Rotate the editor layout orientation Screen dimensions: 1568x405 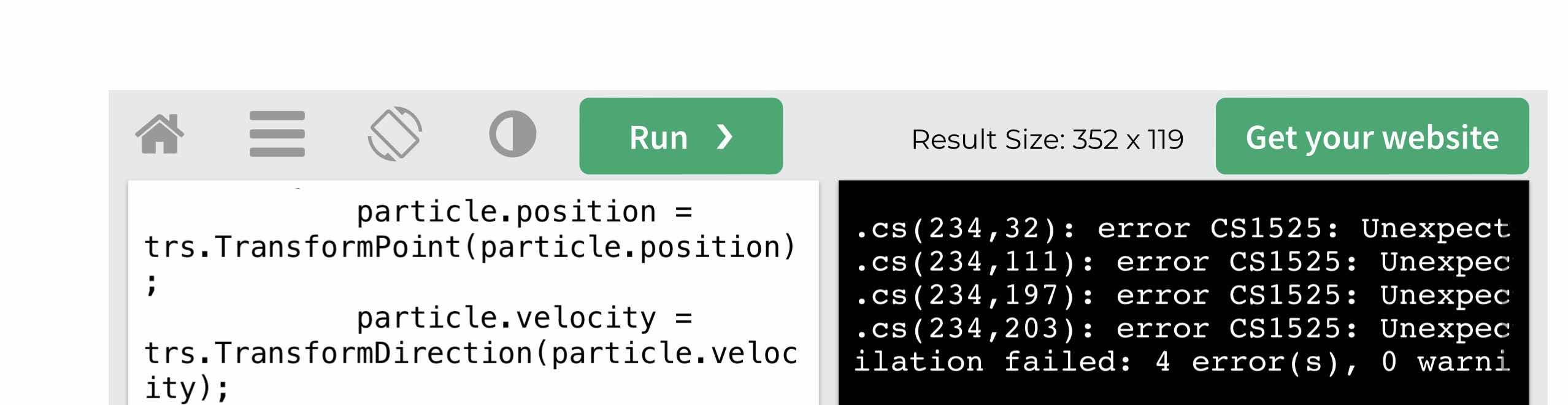click(395, 134)
